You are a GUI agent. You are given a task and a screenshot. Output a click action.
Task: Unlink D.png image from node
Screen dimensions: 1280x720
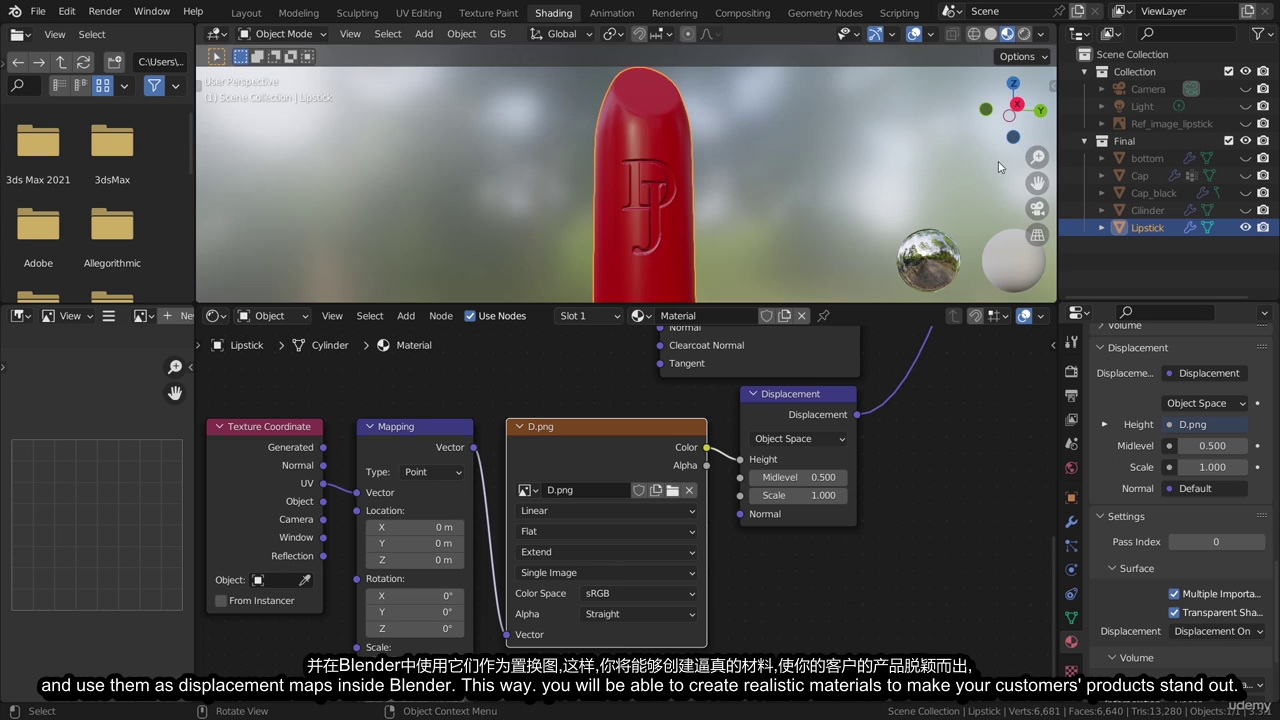point(689,490)
